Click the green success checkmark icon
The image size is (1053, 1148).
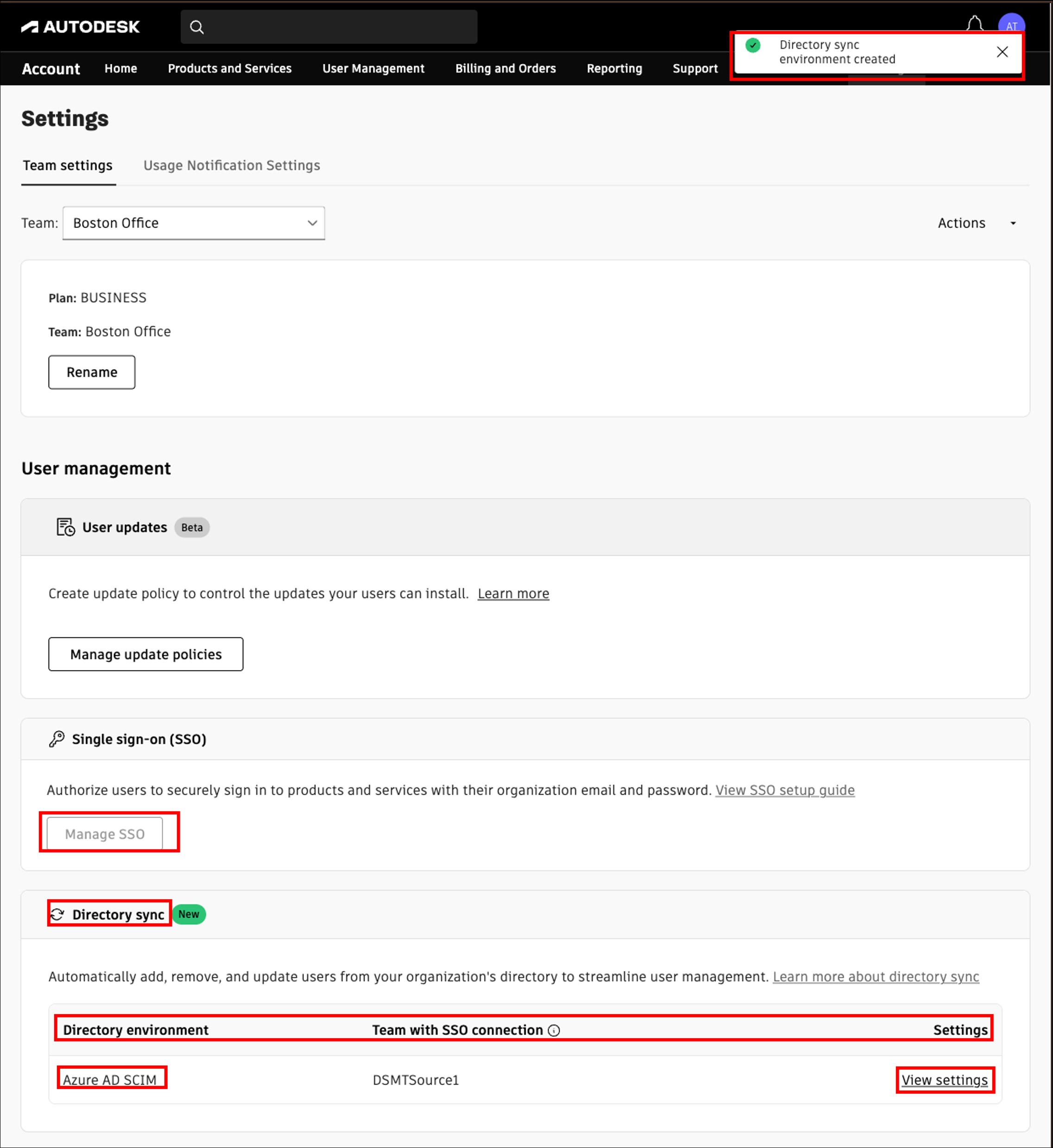pyautogui.click(x=753, y=45)
